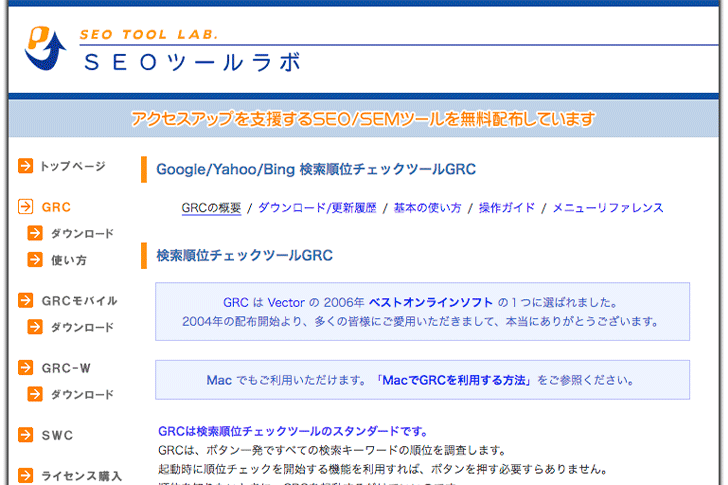Click the arrow icon beside SWC
This screenshot has height=485, width=728.
coord(26,435)
